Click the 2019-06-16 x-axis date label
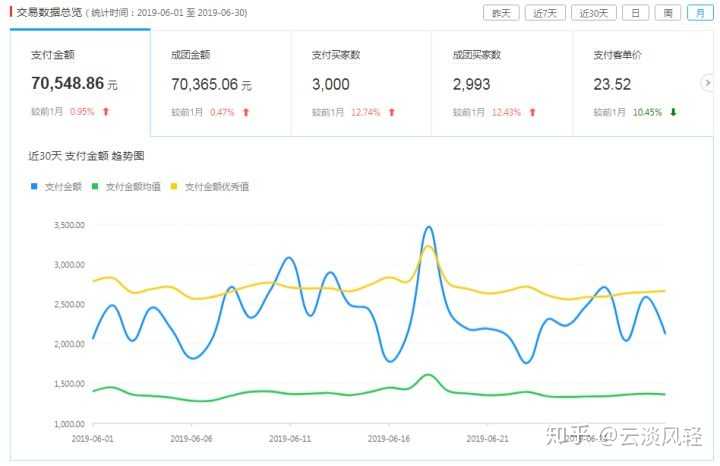The width and height of the screenshot is (720, 466). pyautogui.click(x=391, y=438)
